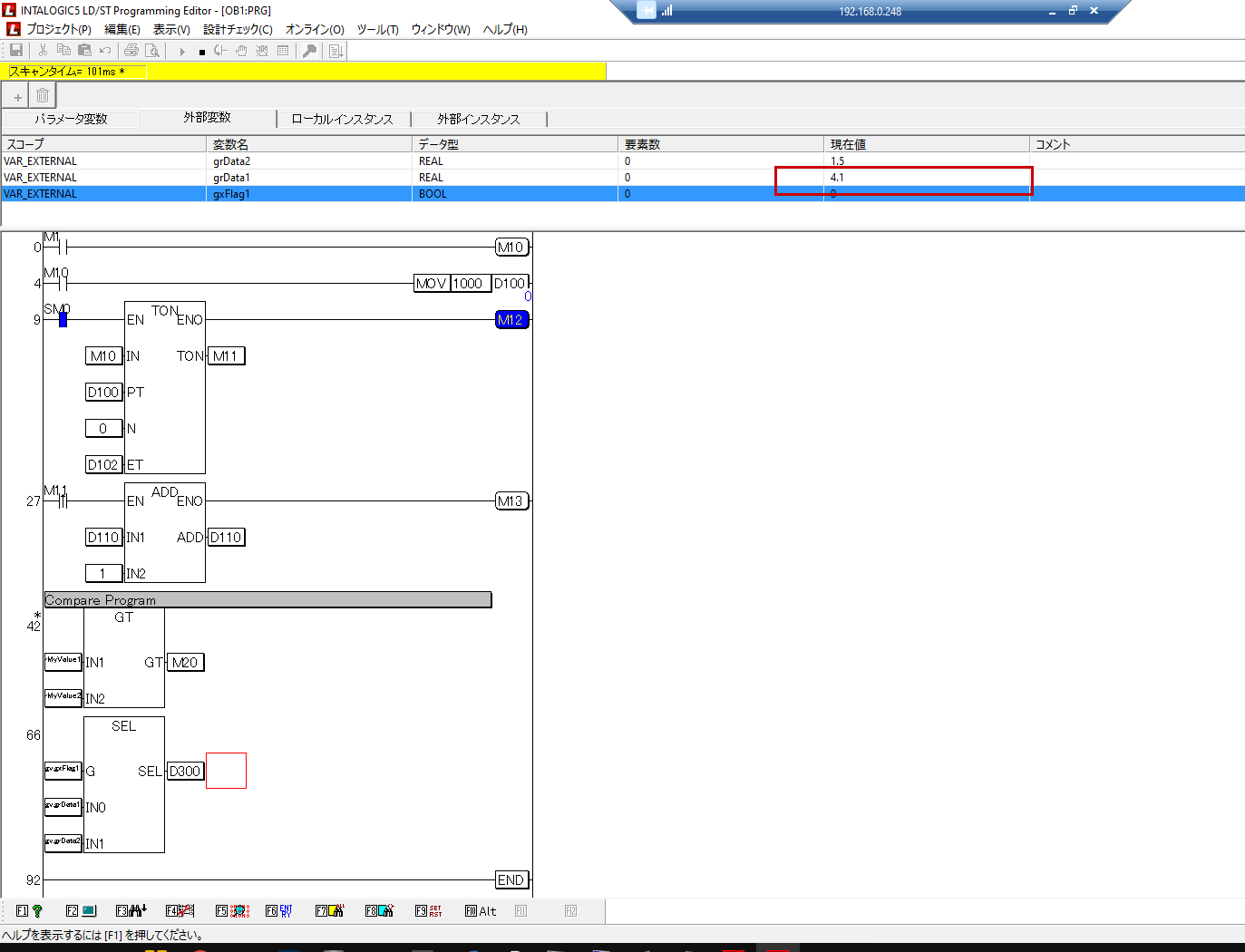Viewport: 1245px width, 952px height.
Task: Click the trash can delete variable button
Action: (x=43, y=96)
